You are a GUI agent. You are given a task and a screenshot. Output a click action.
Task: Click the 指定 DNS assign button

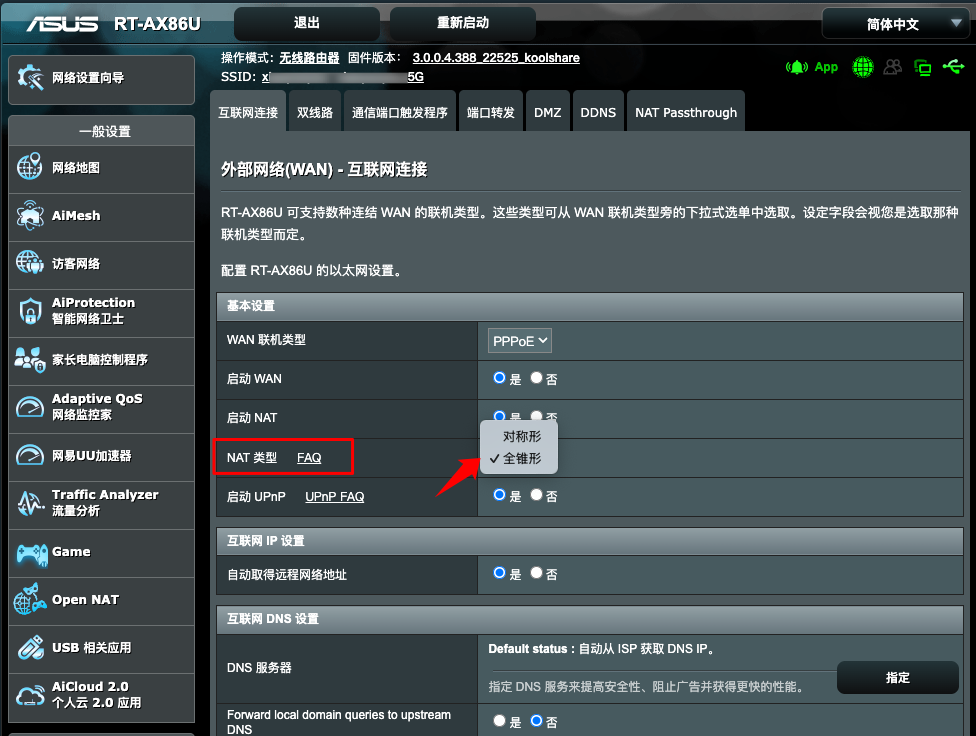point(898,677)
